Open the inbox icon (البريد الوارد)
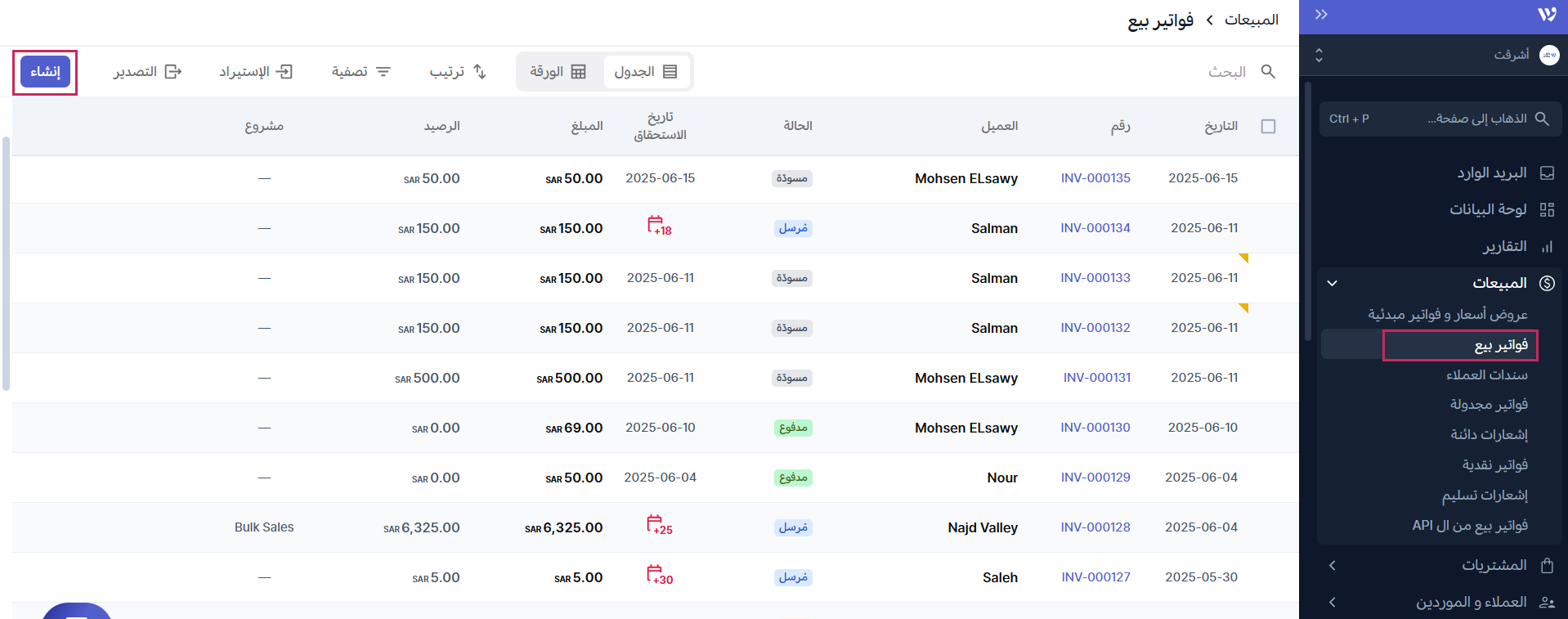Image resolution: width=1568 pixels, height=619 pixels. (1547, 173)
